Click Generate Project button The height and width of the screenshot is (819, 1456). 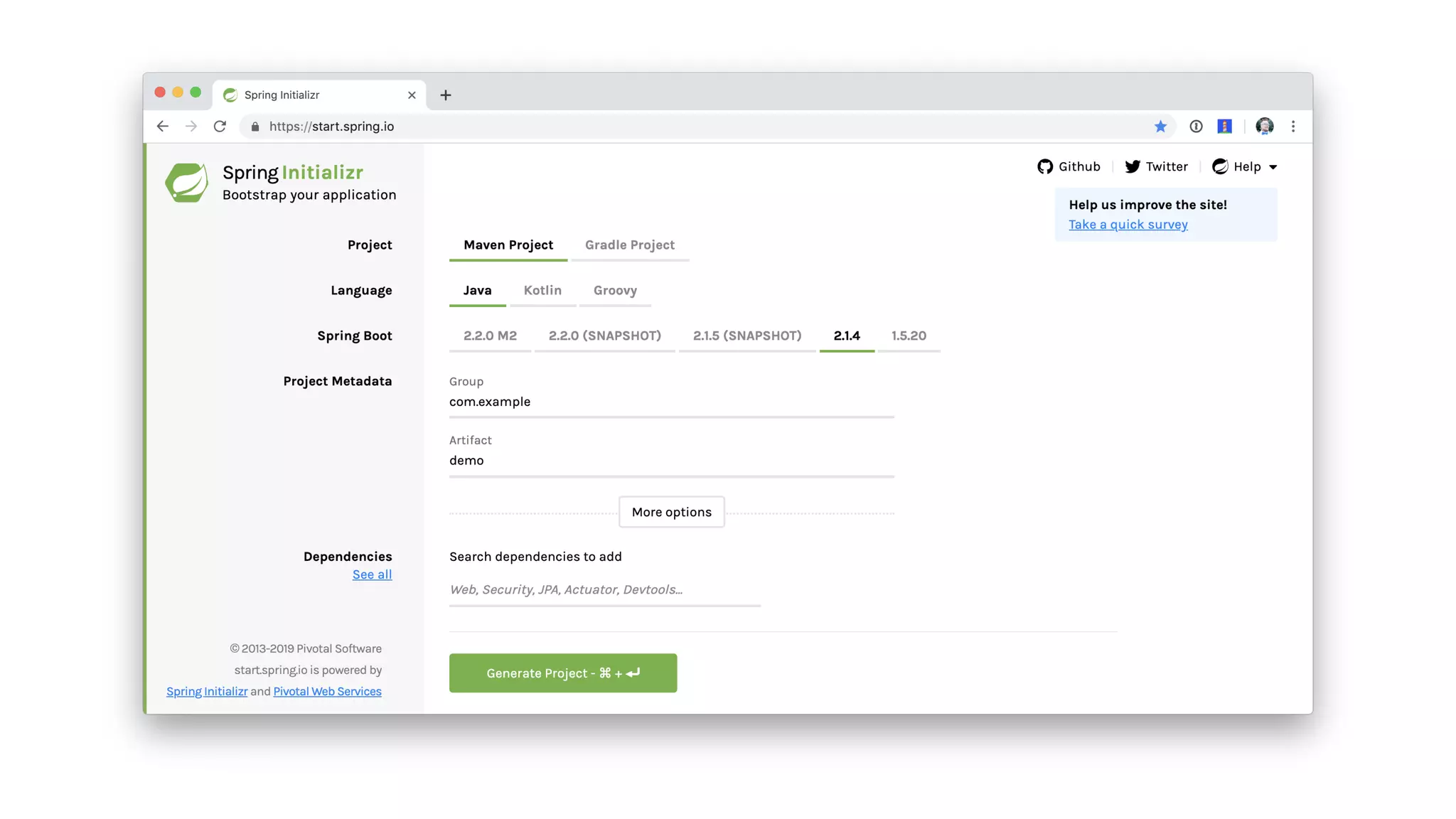562,673
